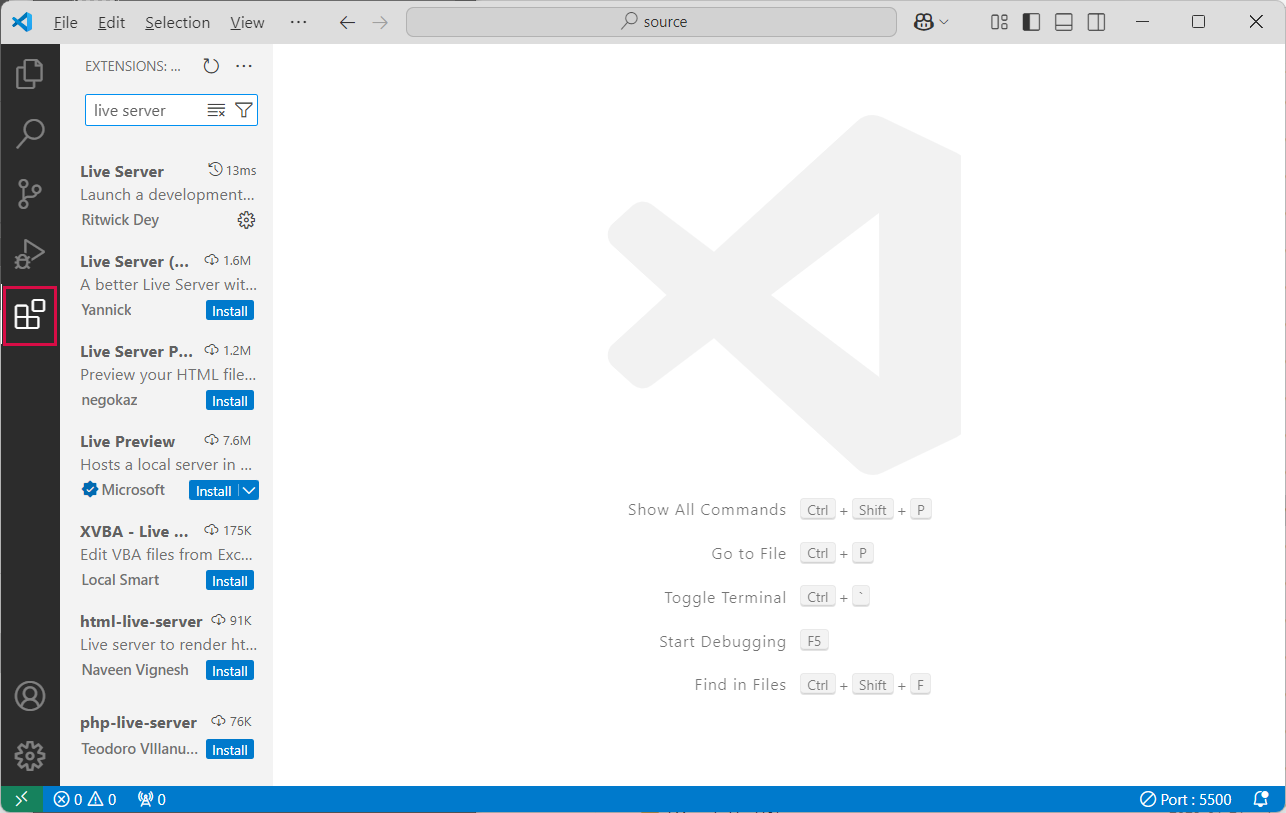1286x813 pixels.
Task: Click the source command center search box
Action: pyautogui.click(x=651, y=22)
